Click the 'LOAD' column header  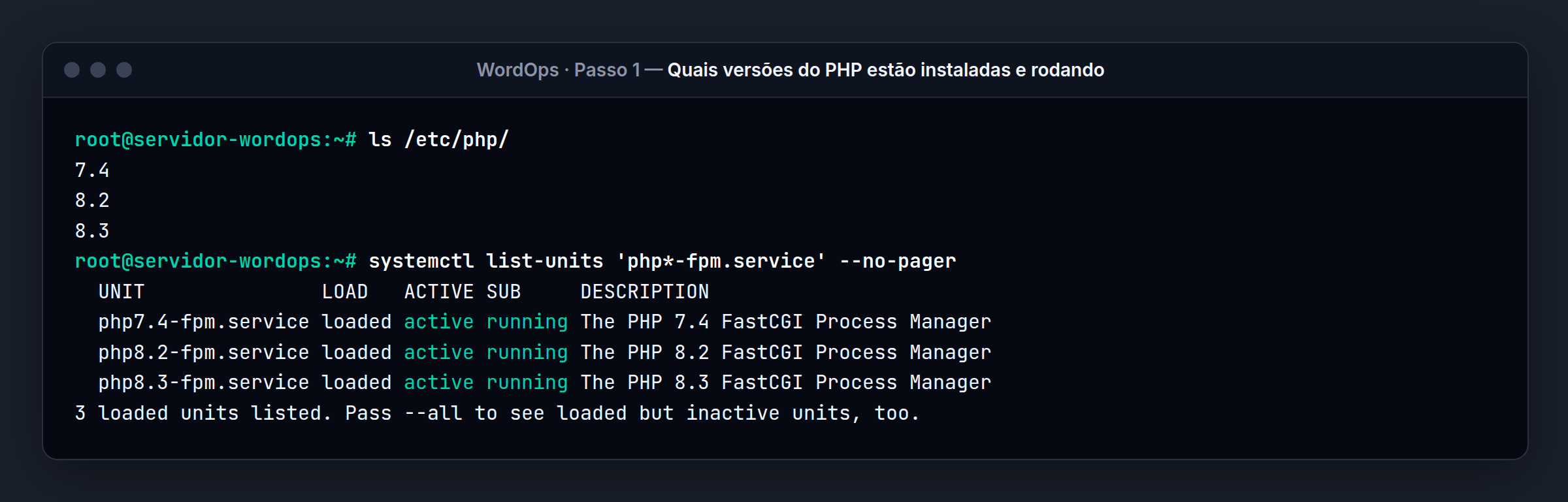click(x=345, y=292)
